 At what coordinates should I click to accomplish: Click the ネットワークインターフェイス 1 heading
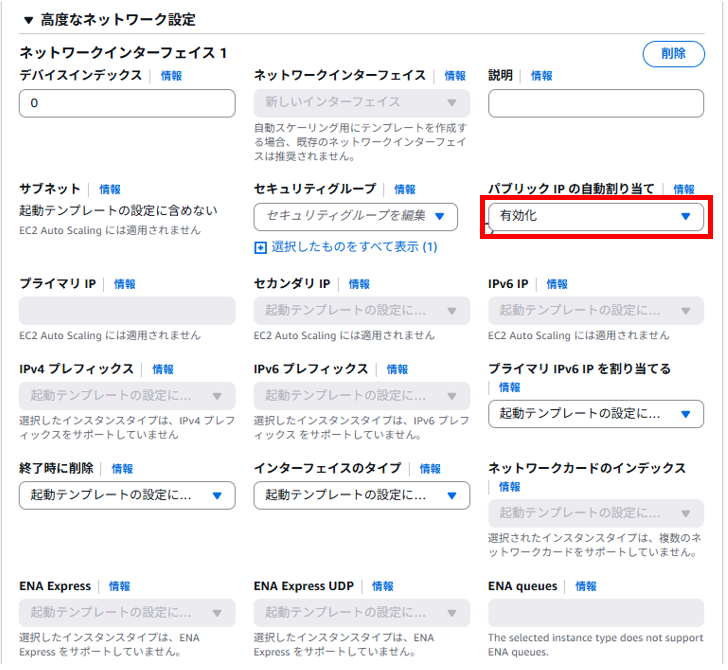tap(123, 53)
